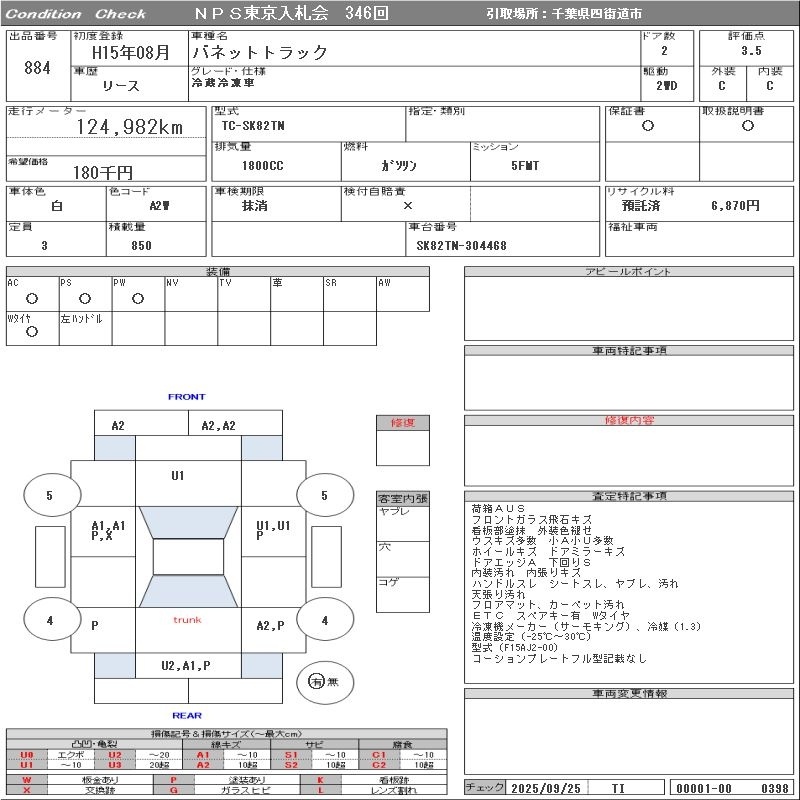This screenshot has height=800, width=800.
Task: Check the PW equipment circle
Action: point(137,298)
